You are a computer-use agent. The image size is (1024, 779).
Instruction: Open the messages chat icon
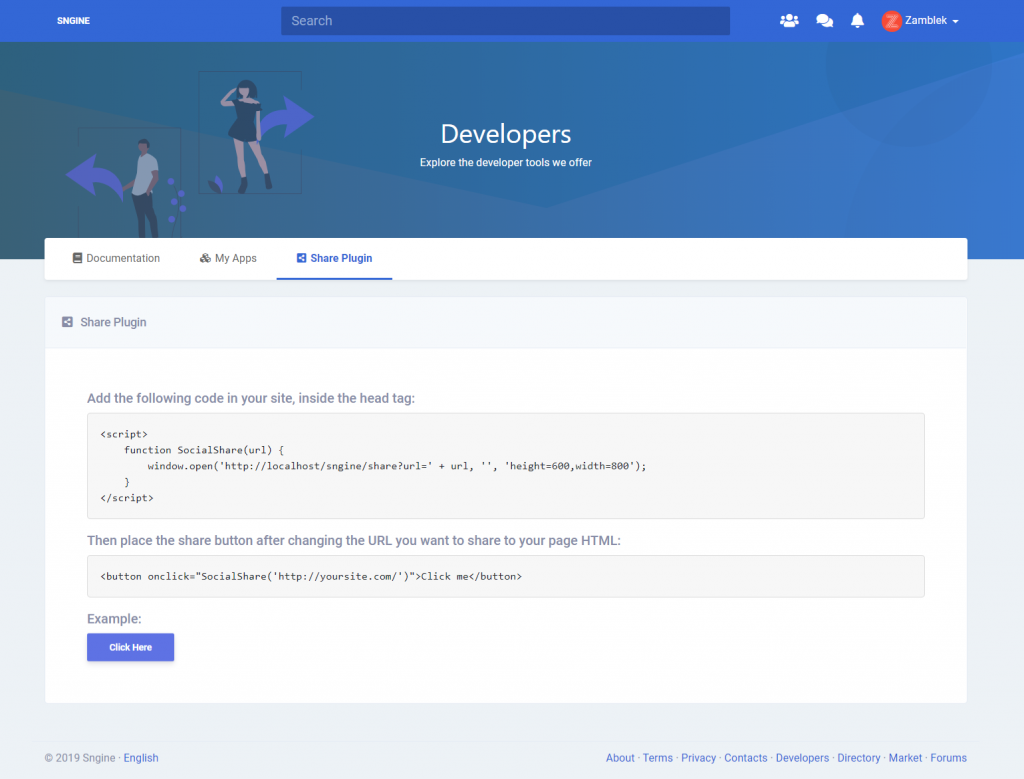[824, 21]
